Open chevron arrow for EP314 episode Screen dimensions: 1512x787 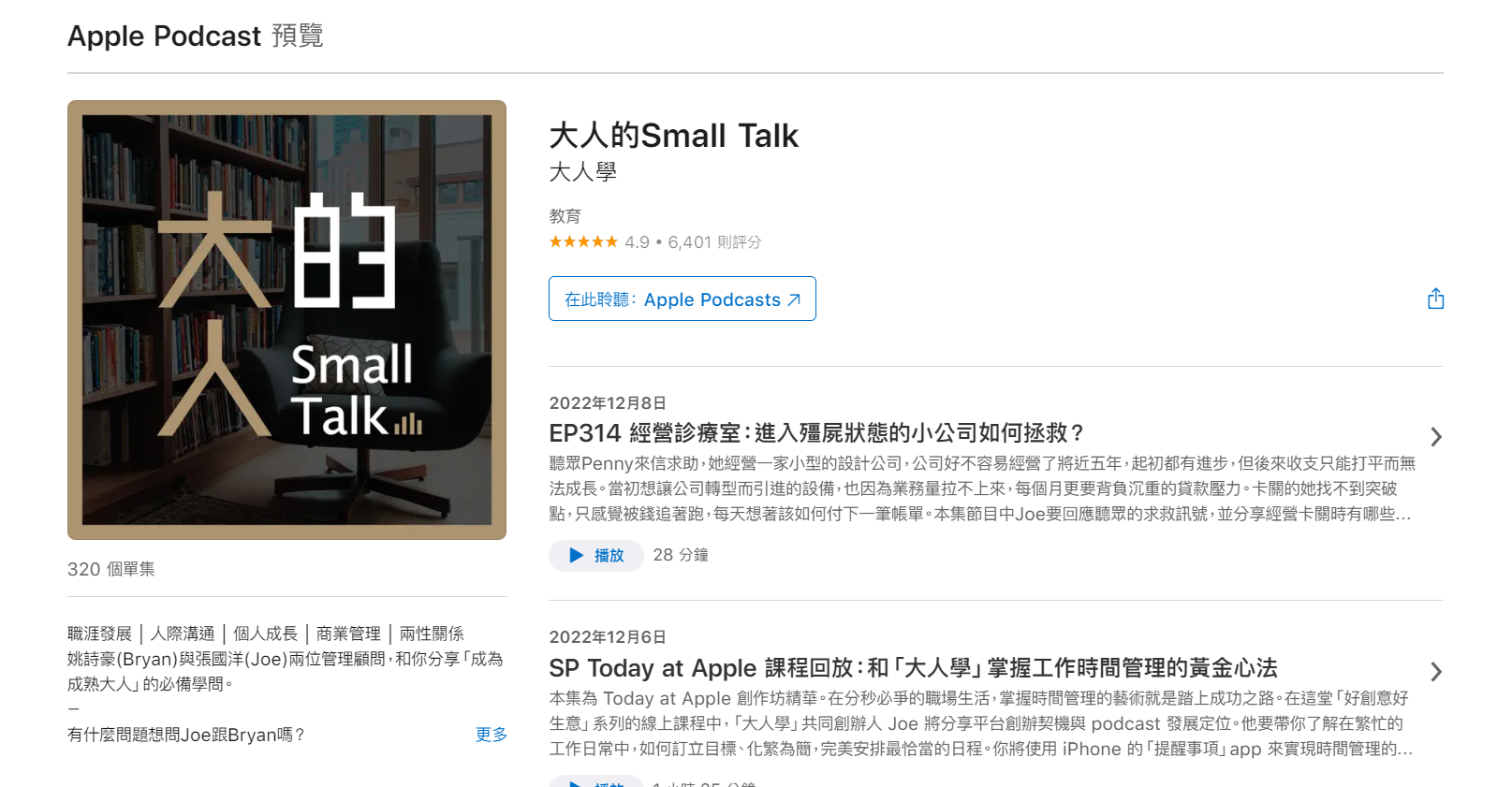(1436, 437)
